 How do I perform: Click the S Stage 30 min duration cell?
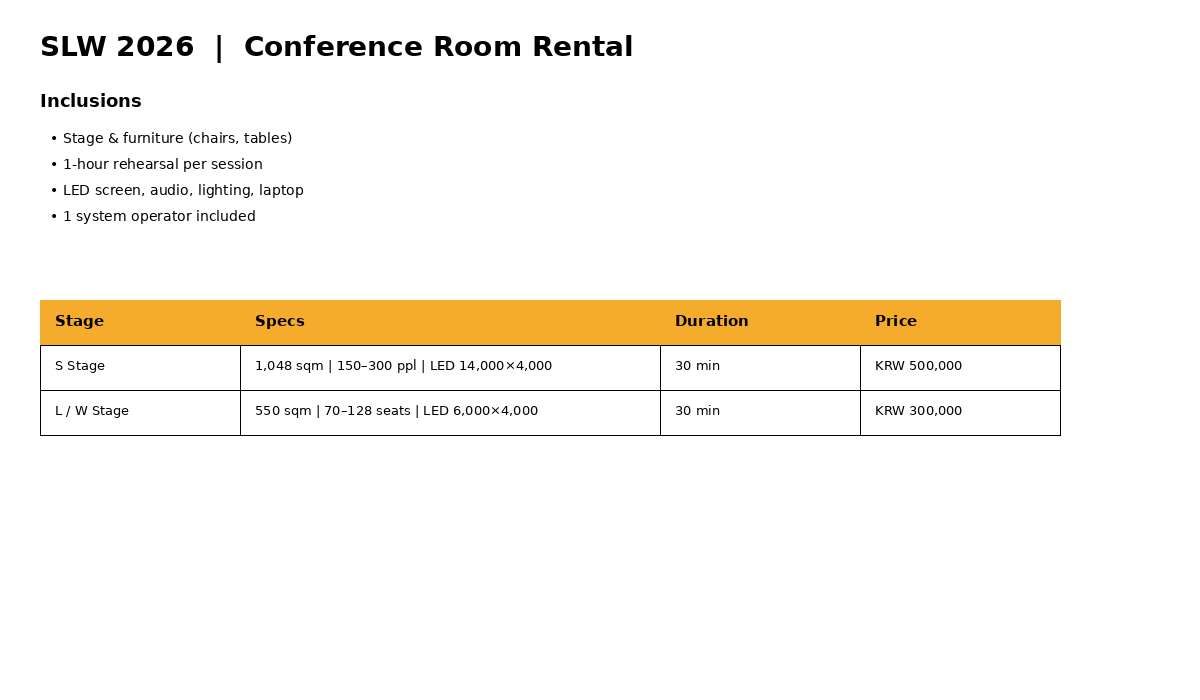point(697,367)
